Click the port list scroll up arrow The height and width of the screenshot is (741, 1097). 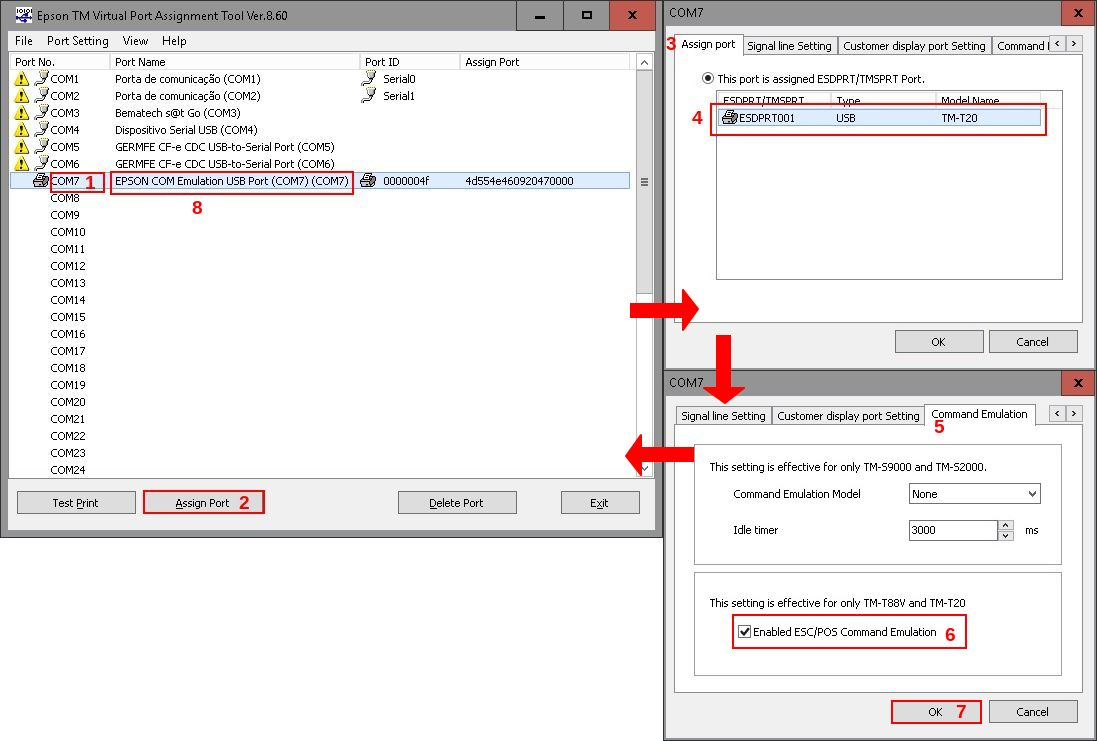(644, 62)
